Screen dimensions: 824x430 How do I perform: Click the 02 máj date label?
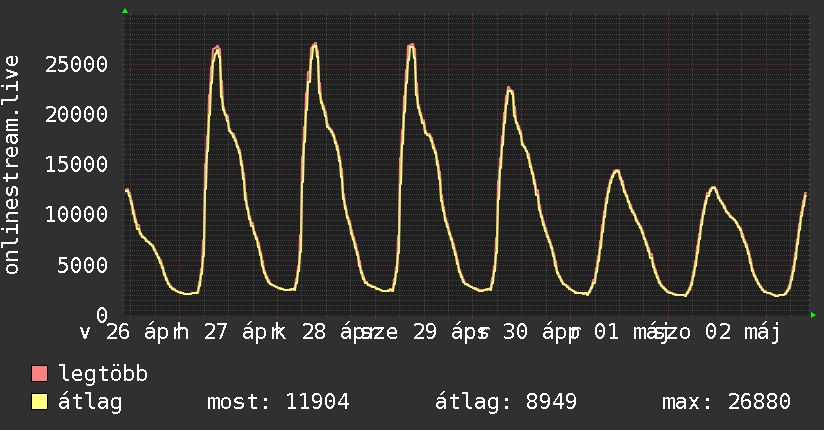(742, 332)
